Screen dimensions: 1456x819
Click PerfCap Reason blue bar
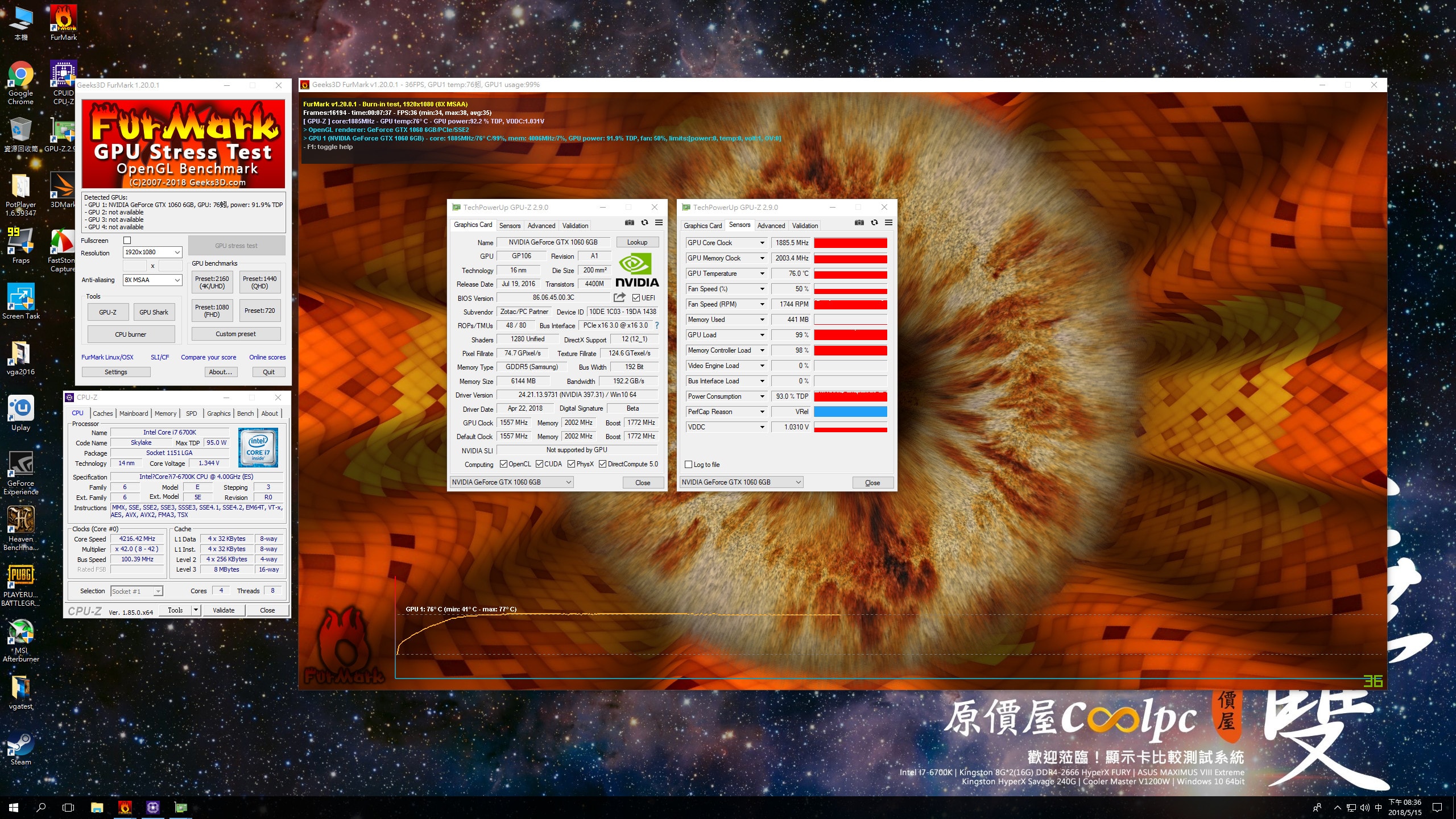click(850, 412)
